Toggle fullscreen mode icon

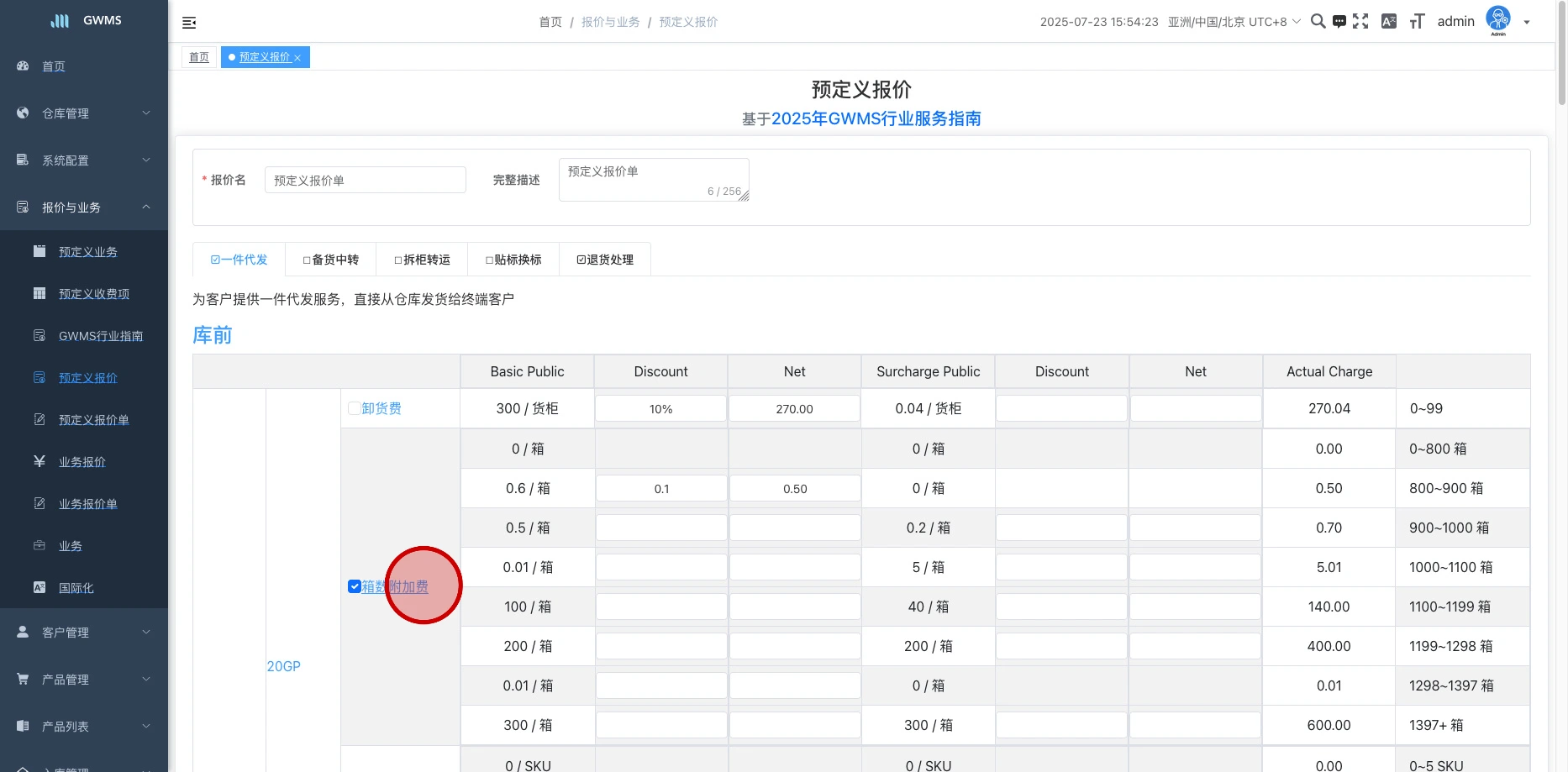pyautogui.click(x=1360, y=22)
